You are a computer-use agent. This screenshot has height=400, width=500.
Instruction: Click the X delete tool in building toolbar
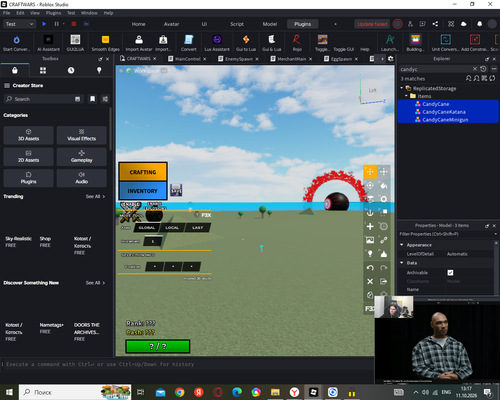[370, 282]
